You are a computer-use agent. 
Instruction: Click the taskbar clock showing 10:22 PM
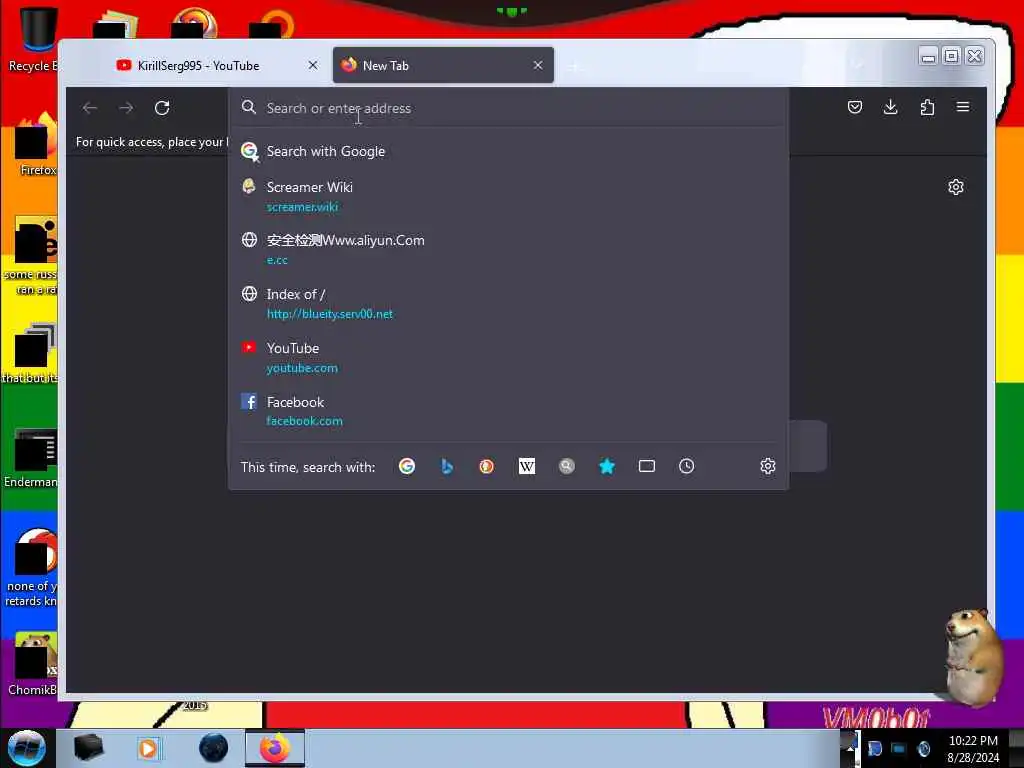(x=973, y=748)
